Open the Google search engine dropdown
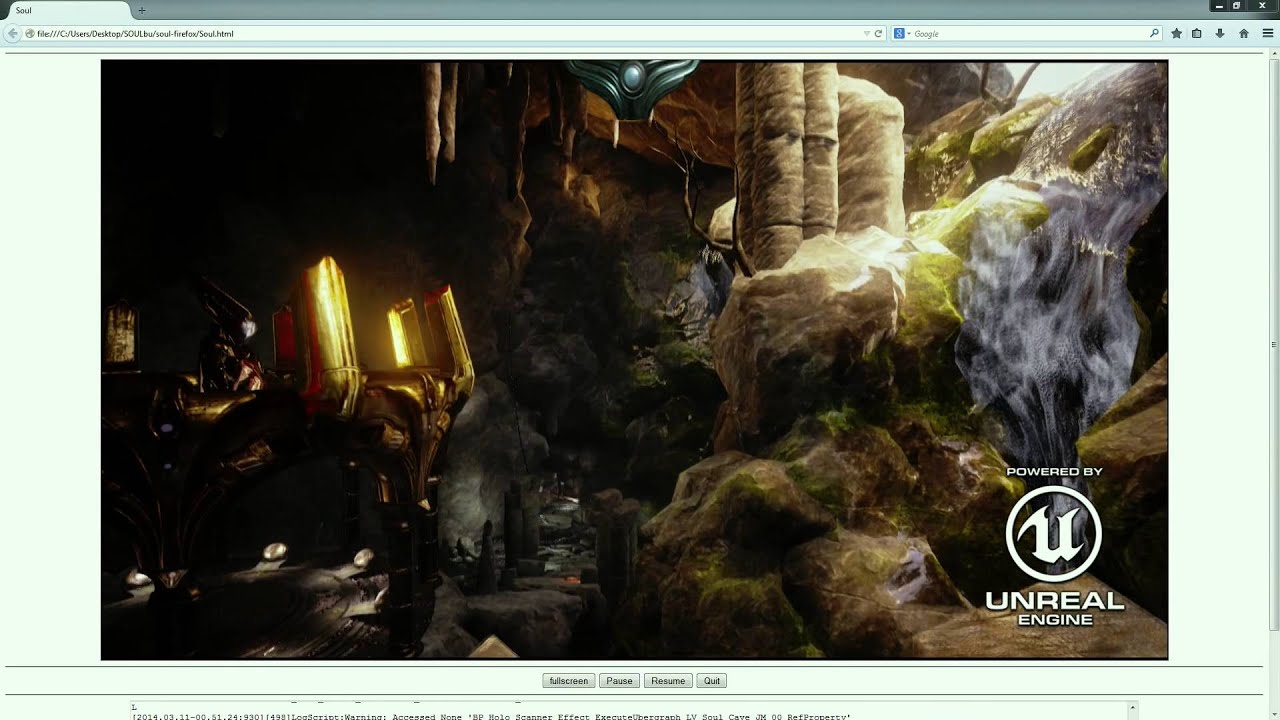The height and width of the screenshot is (720, 1280). [x=902, y=34]
